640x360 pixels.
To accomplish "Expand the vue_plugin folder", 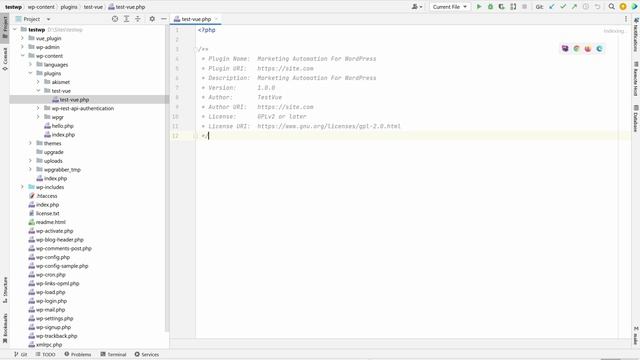I will 22,38.
